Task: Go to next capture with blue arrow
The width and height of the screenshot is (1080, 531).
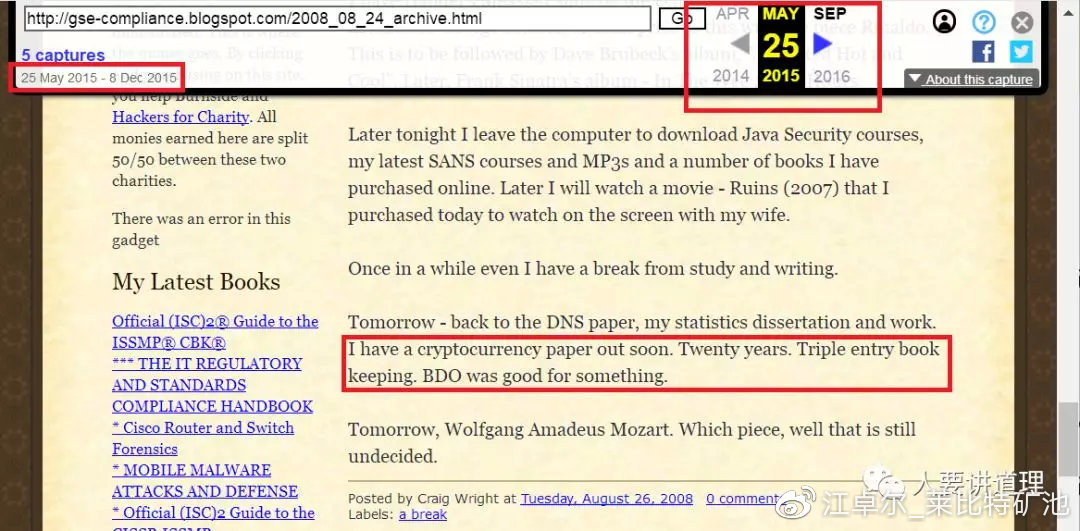Action: [x=823, y=43]
